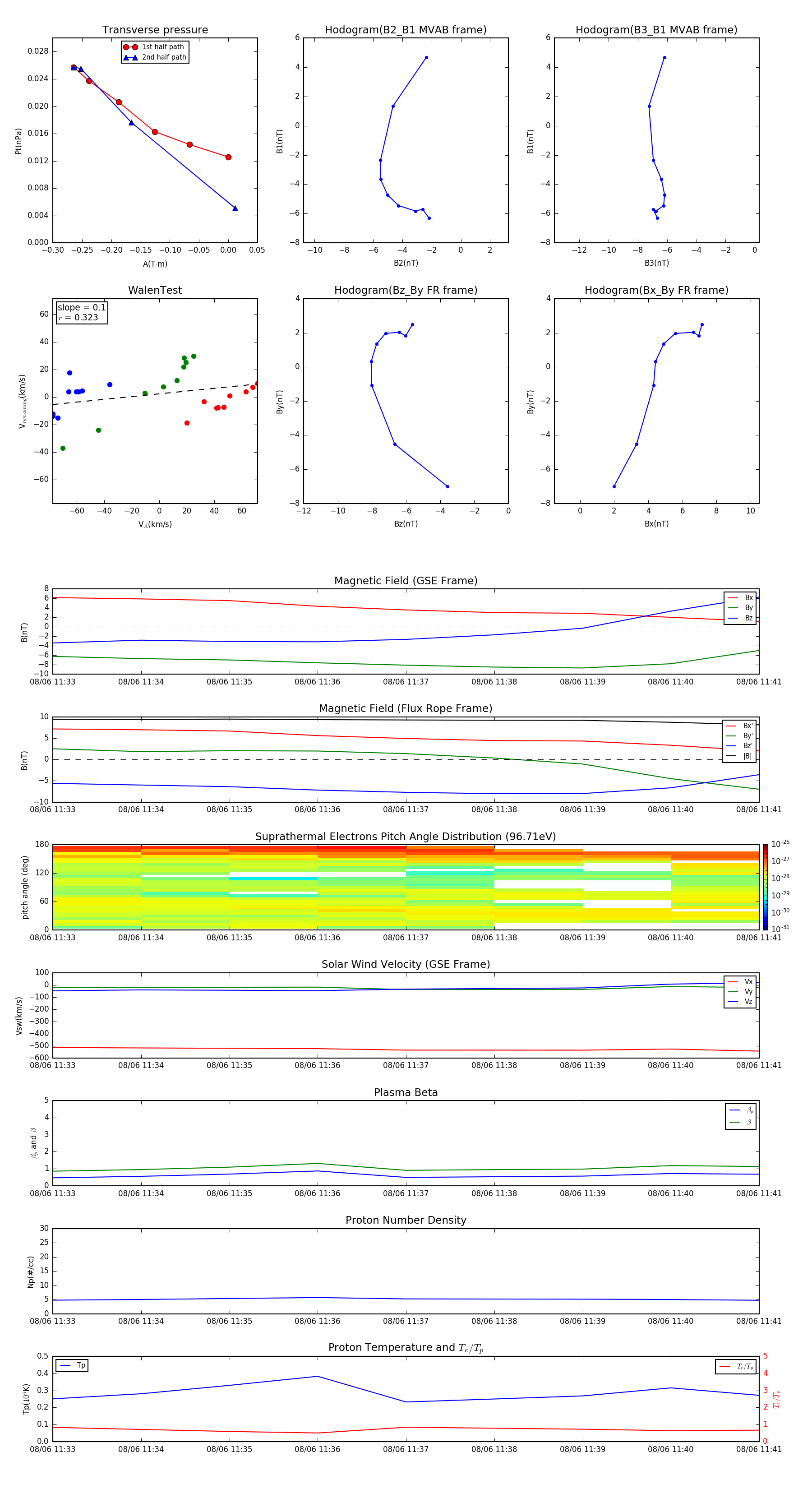Image resolution: width=812 pixels, height=1489 pixels.
Task: Click last red circle on 1st half path
Action: 228,157
